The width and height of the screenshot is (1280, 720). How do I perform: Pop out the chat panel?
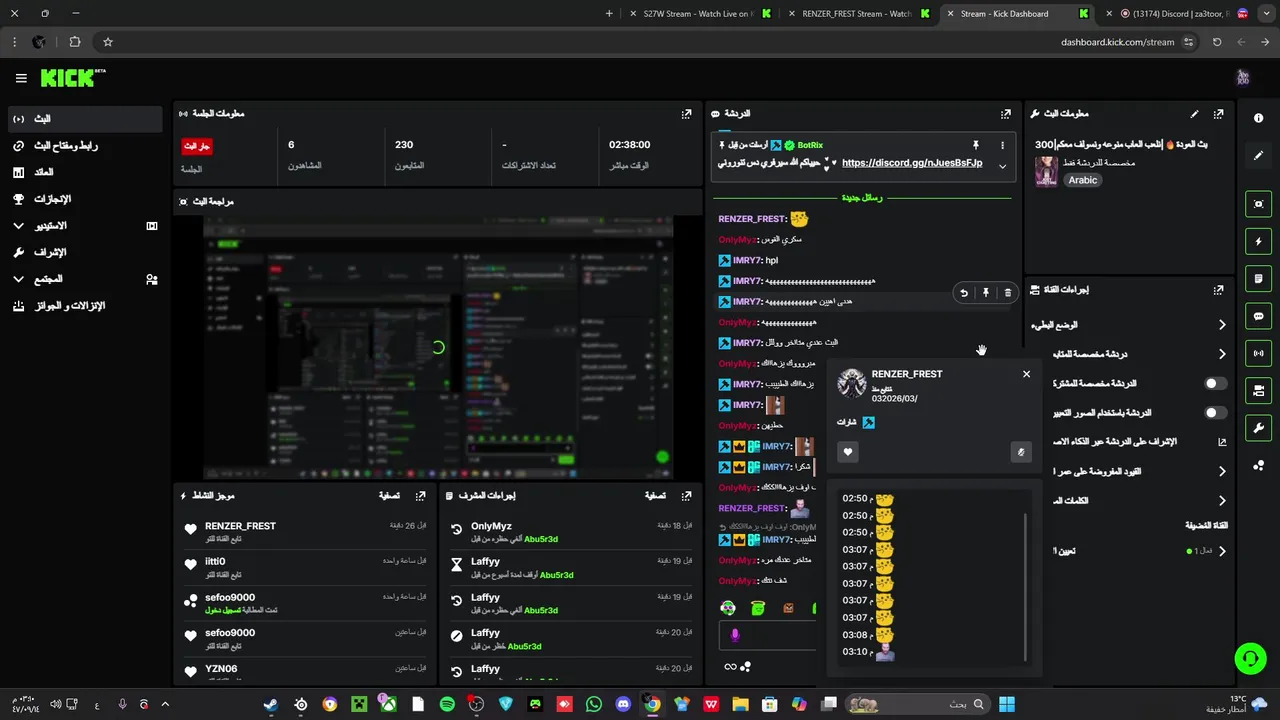pos(1006,114)
